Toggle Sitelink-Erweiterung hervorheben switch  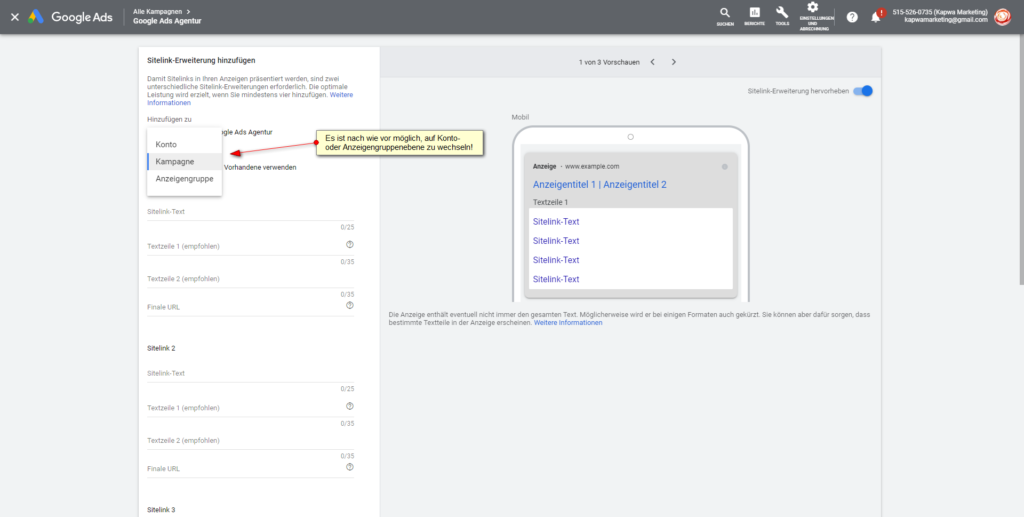click(x=864, y=91)
